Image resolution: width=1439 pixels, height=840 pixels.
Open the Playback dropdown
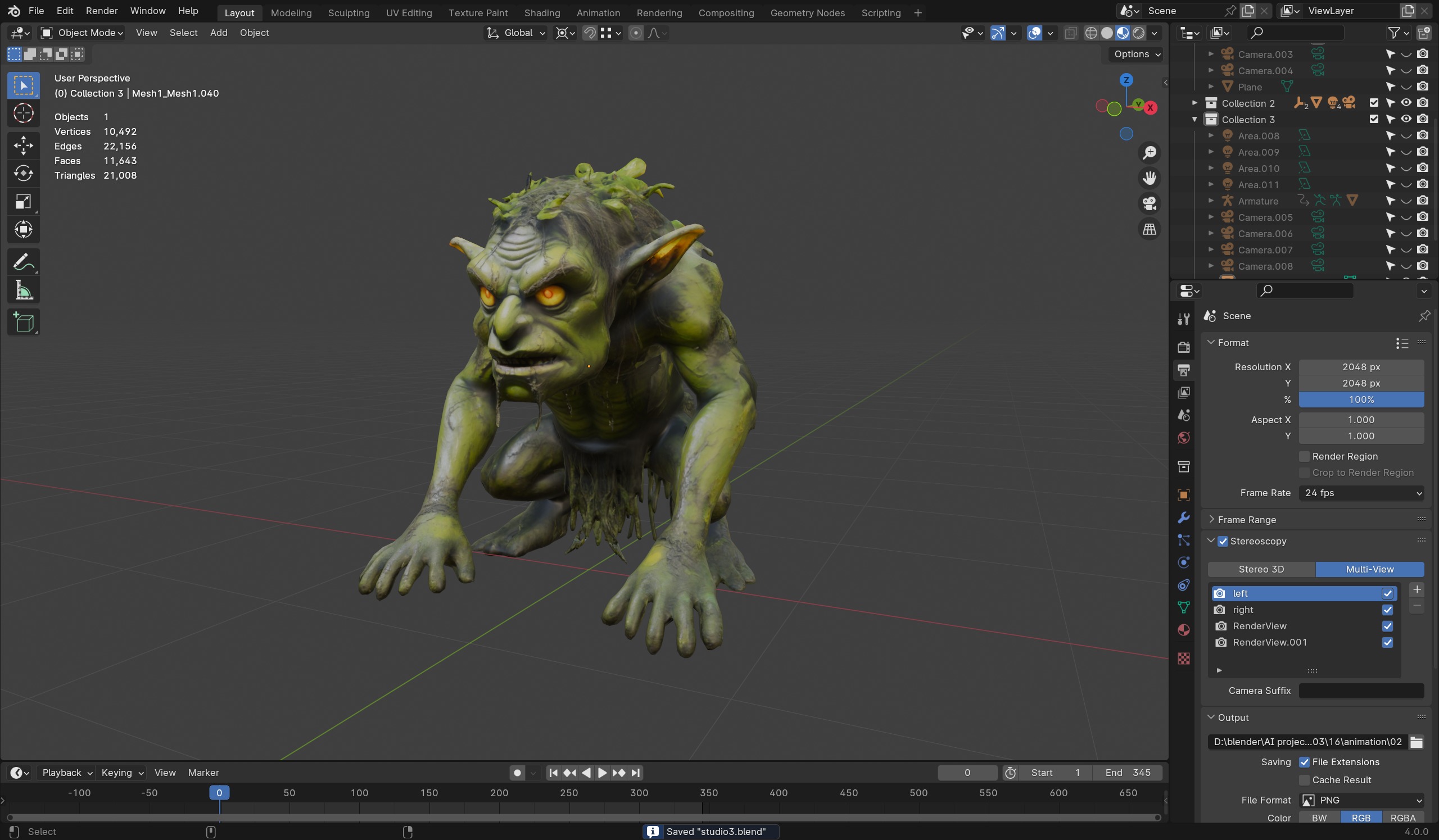[x=67, y=773]
